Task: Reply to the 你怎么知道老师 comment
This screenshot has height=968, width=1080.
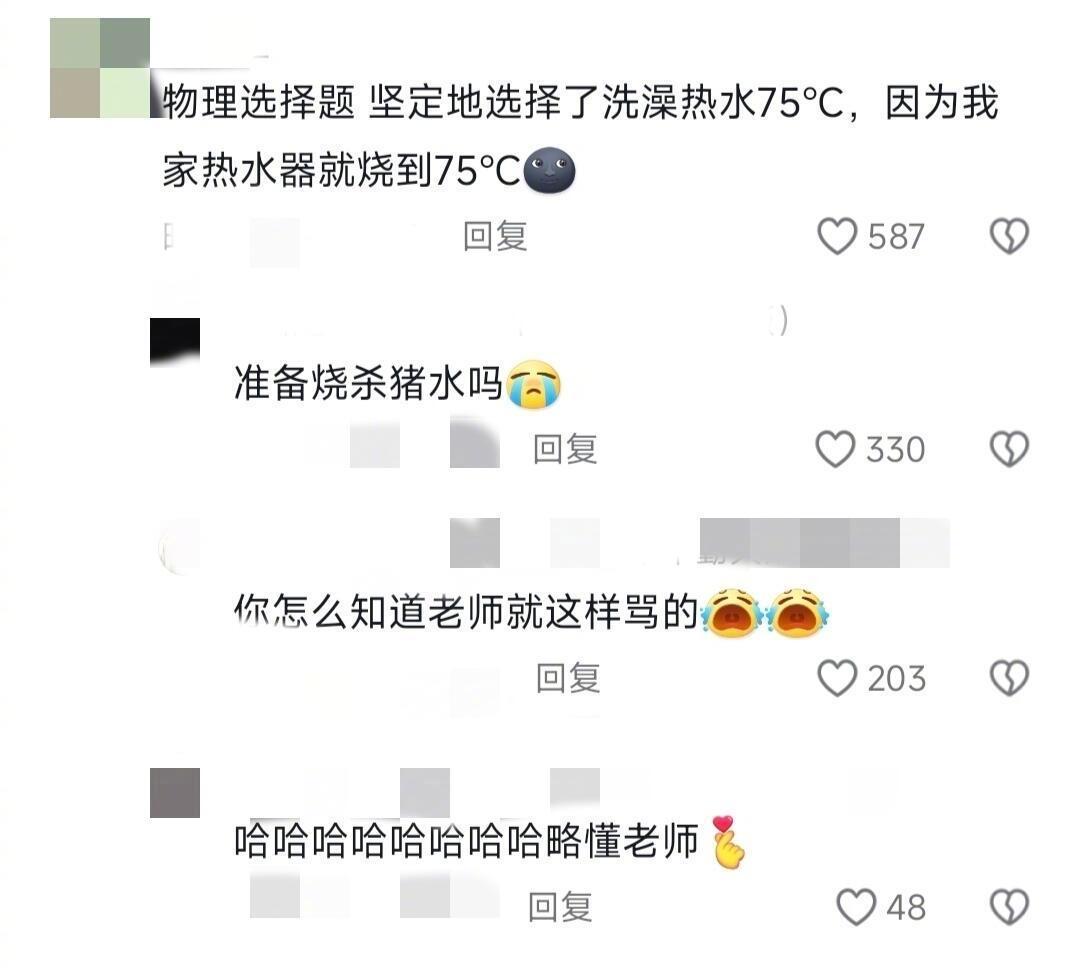Action: click(568, 678)
